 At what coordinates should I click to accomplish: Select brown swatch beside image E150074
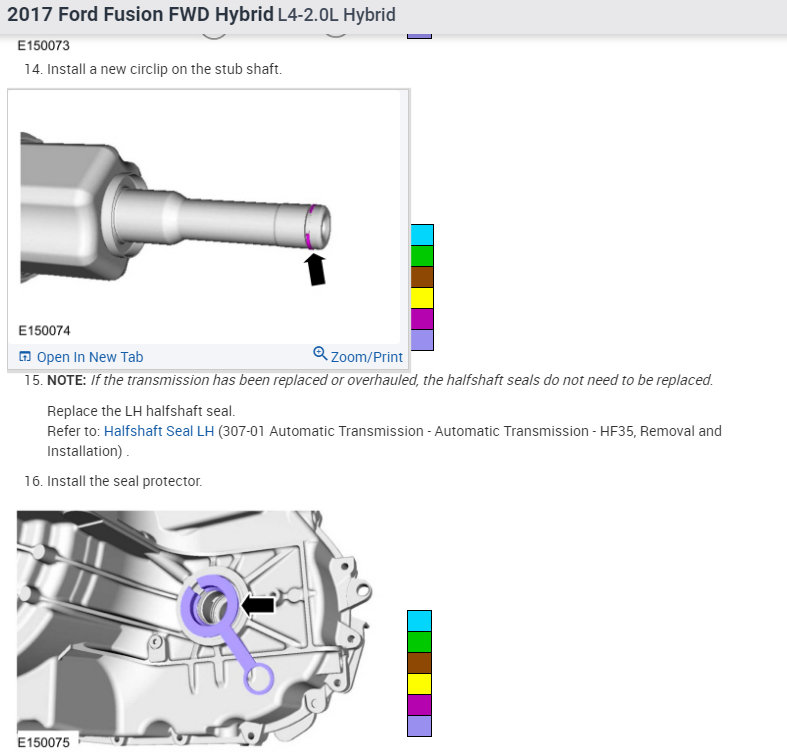pyautogui.click(x=422, y=277)
